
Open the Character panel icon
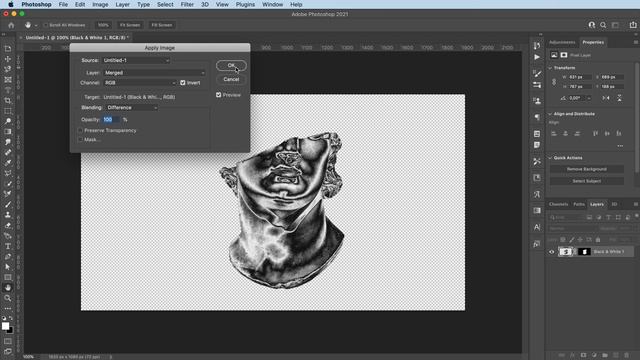(537, 227)
